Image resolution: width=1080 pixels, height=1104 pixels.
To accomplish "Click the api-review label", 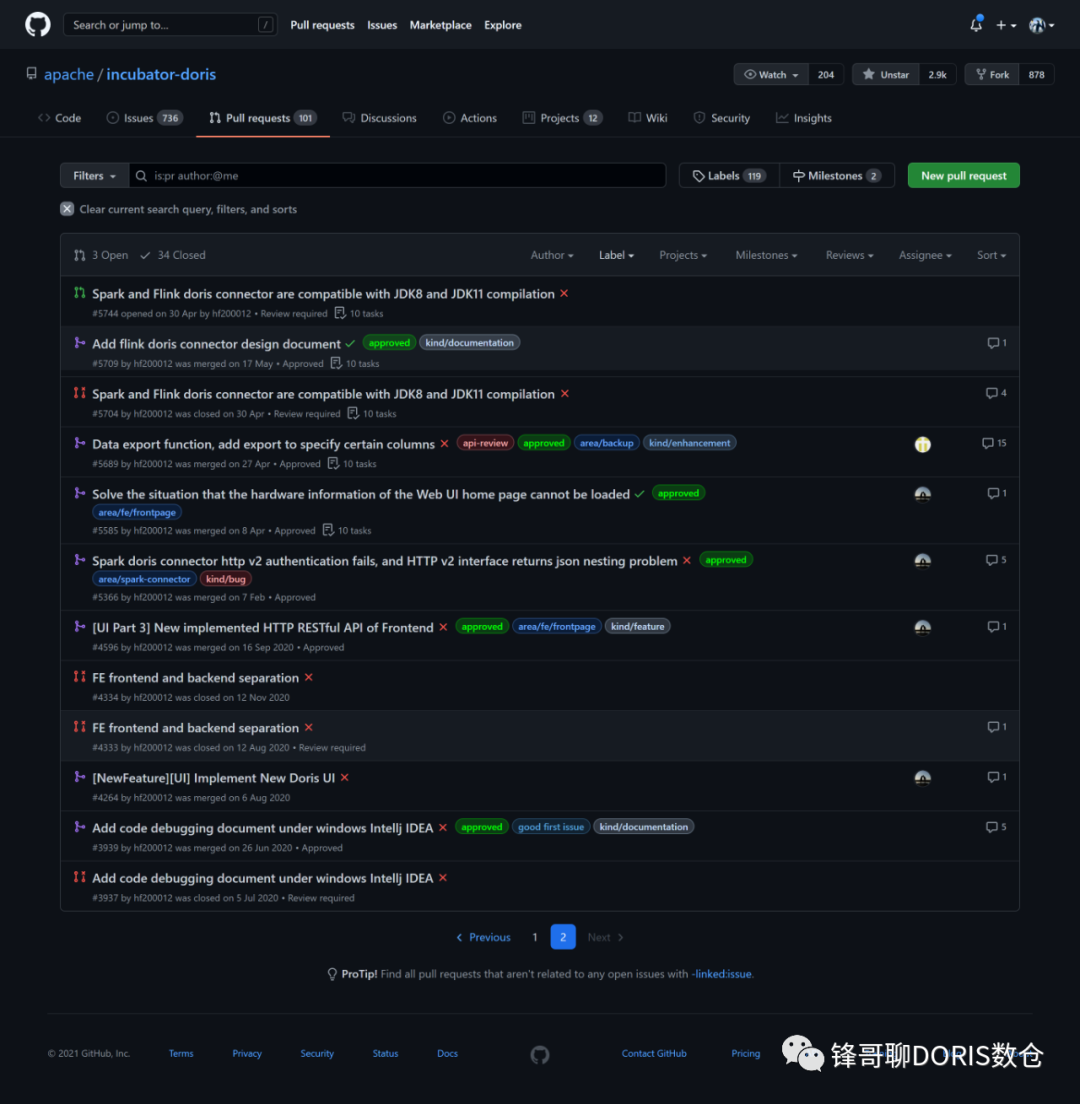I will click(x=485, y=443).
